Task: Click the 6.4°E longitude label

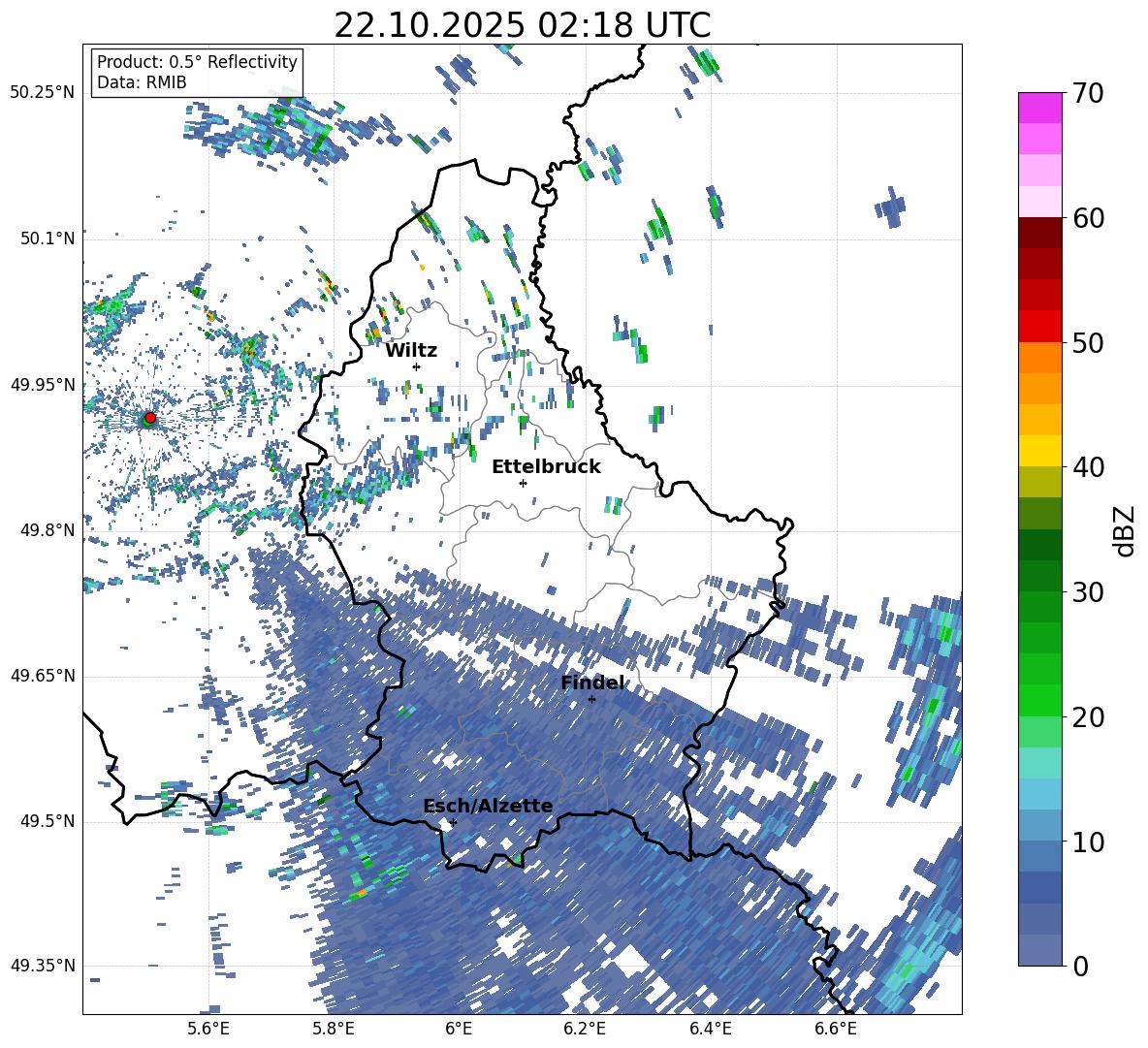Action: (x=710, y=1029)
